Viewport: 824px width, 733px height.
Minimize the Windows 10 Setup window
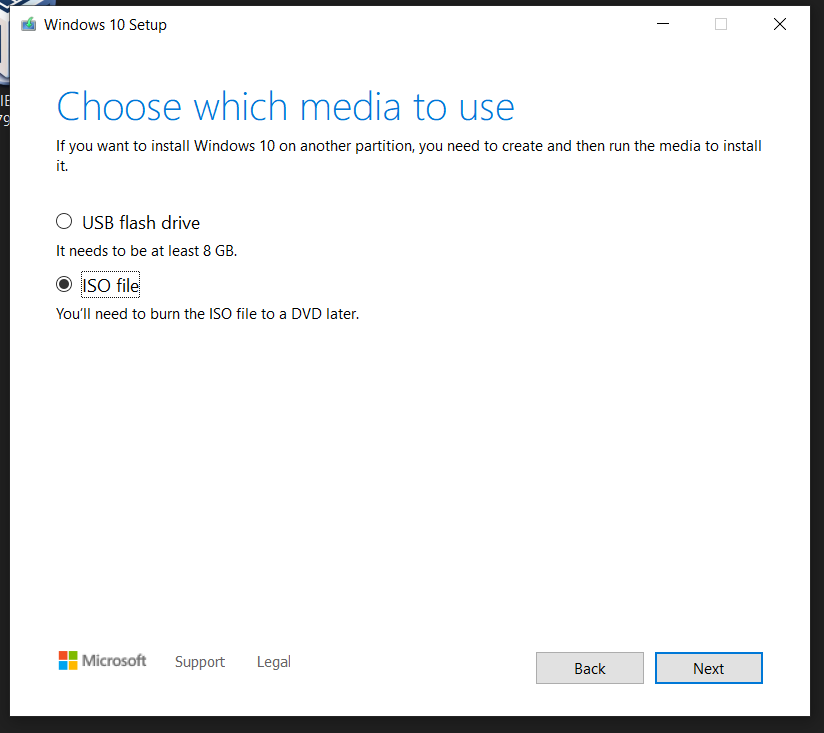click(x=662, y=25)
